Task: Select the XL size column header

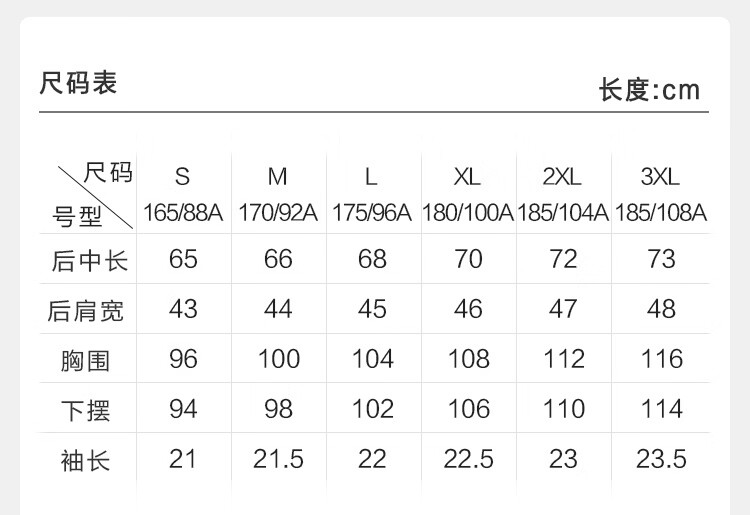Action: [x=467, y=176]
